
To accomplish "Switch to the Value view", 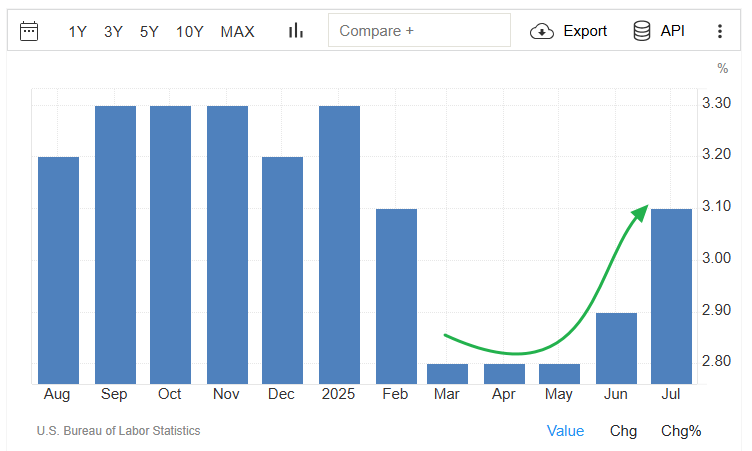I will click(565, 431).
